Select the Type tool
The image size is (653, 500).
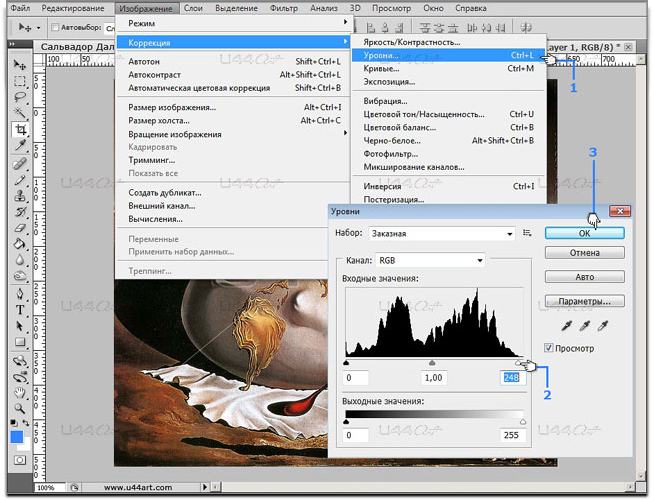20,310
